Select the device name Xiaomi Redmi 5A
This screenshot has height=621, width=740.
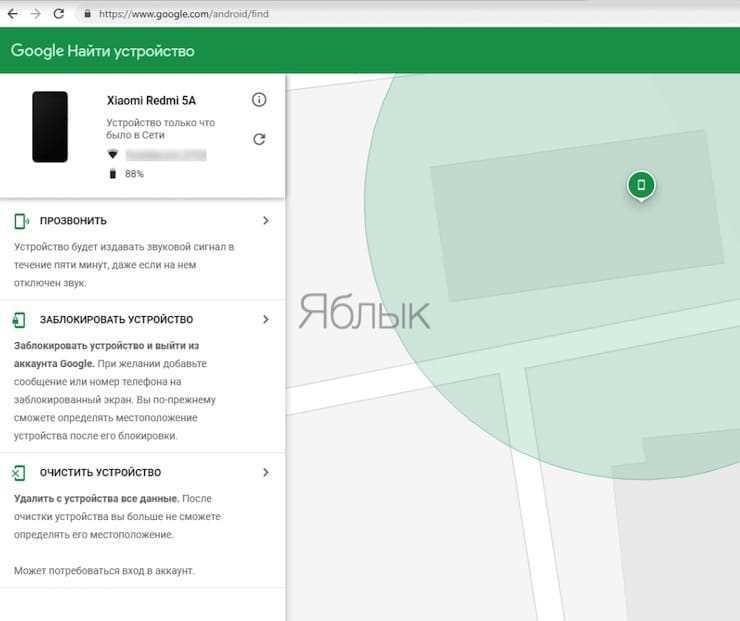[x=151, y=101]
